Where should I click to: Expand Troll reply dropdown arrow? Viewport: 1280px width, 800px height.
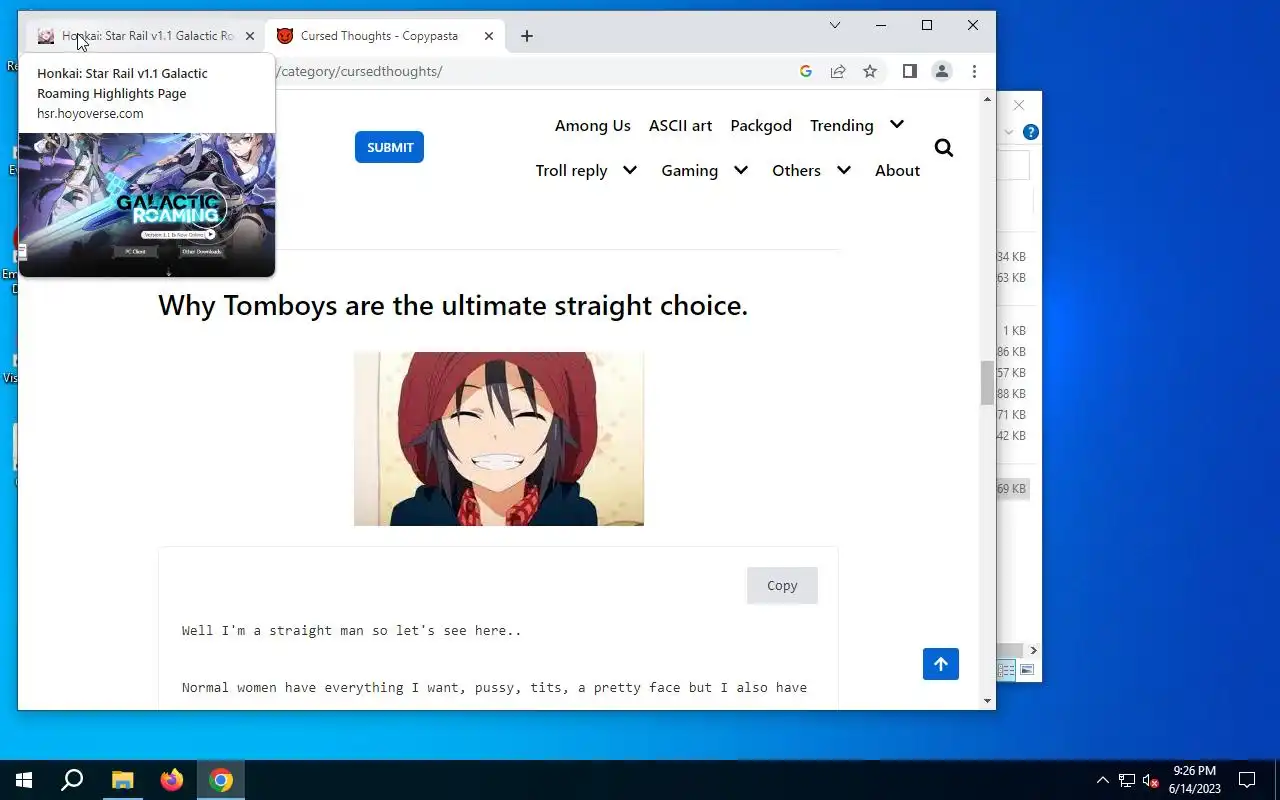coord(630,170)
